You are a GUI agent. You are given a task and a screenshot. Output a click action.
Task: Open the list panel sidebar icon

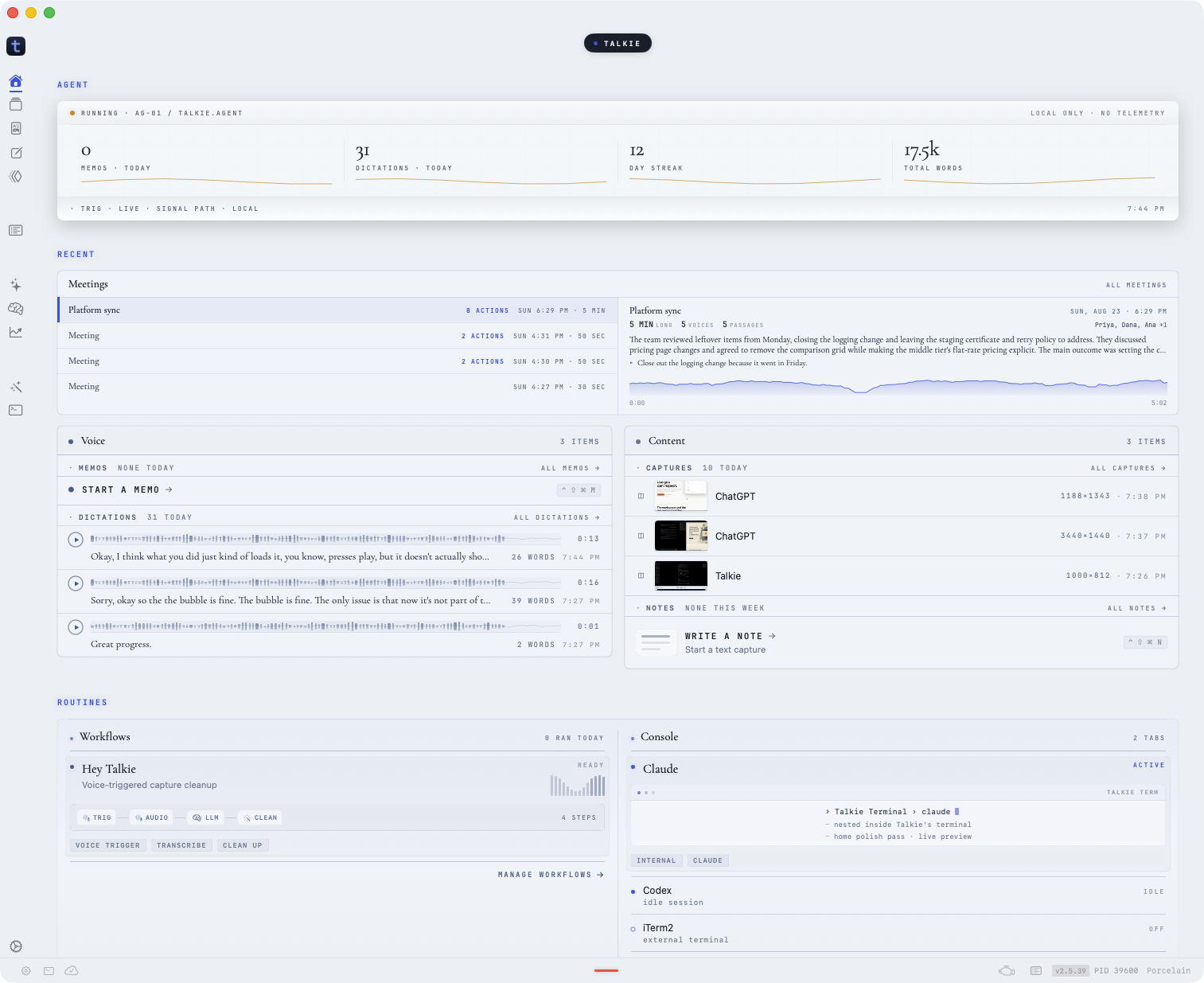(x=16, y=230)
